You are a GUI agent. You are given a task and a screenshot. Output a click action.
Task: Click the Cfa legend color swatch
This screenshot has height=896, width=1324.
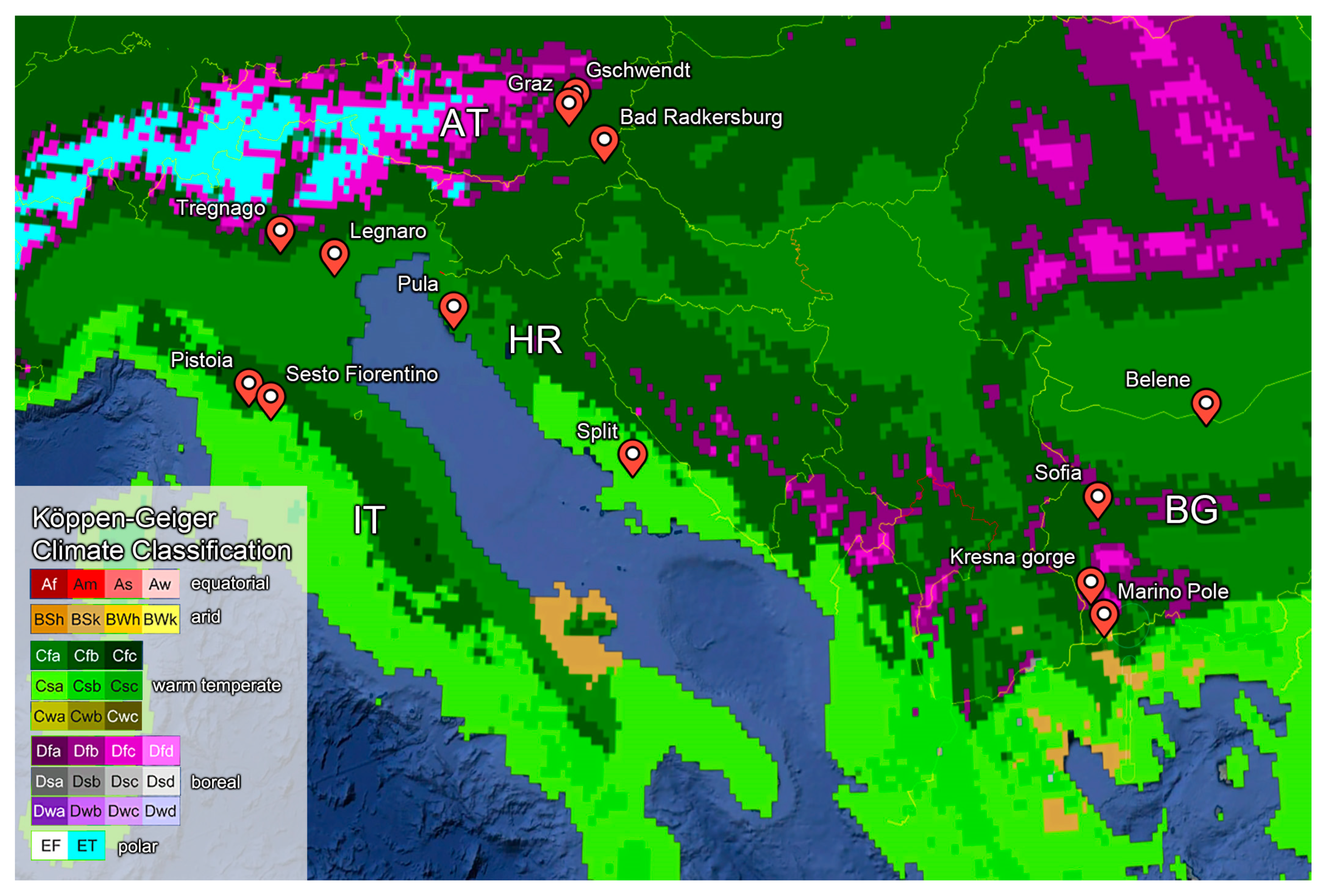pyautogui.click(x=49, y=656)
